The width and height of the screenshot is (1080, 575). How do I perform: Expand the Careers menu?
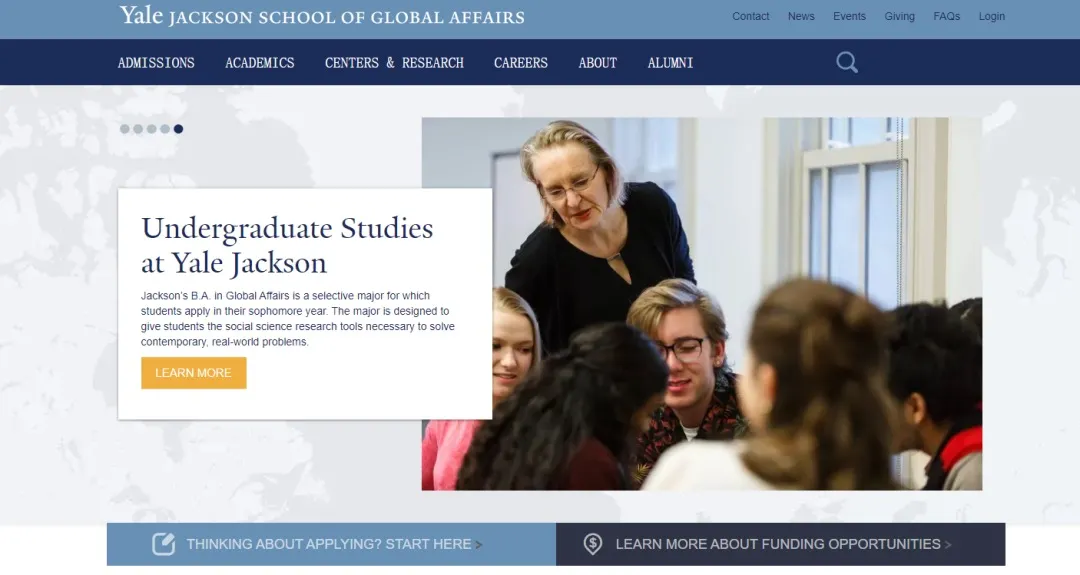pyautogui.click(x=521, y=63)
